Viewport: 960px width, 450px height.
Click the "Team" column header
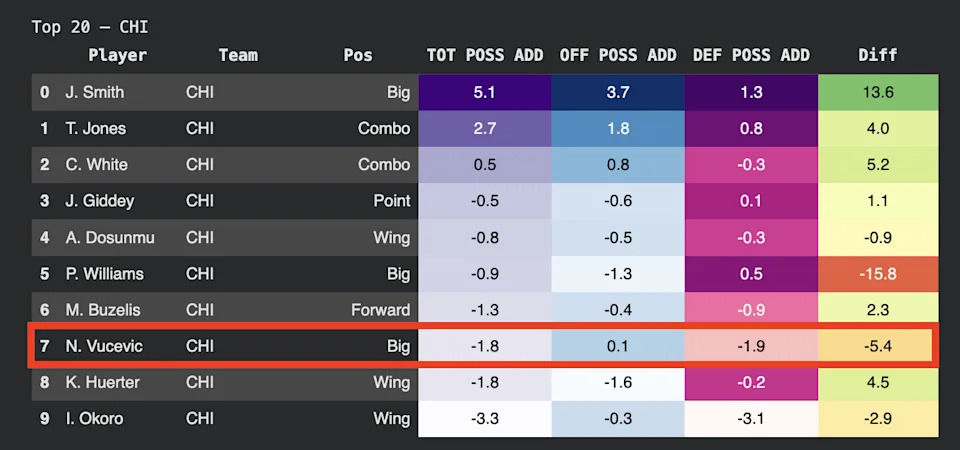click(237, 55)
